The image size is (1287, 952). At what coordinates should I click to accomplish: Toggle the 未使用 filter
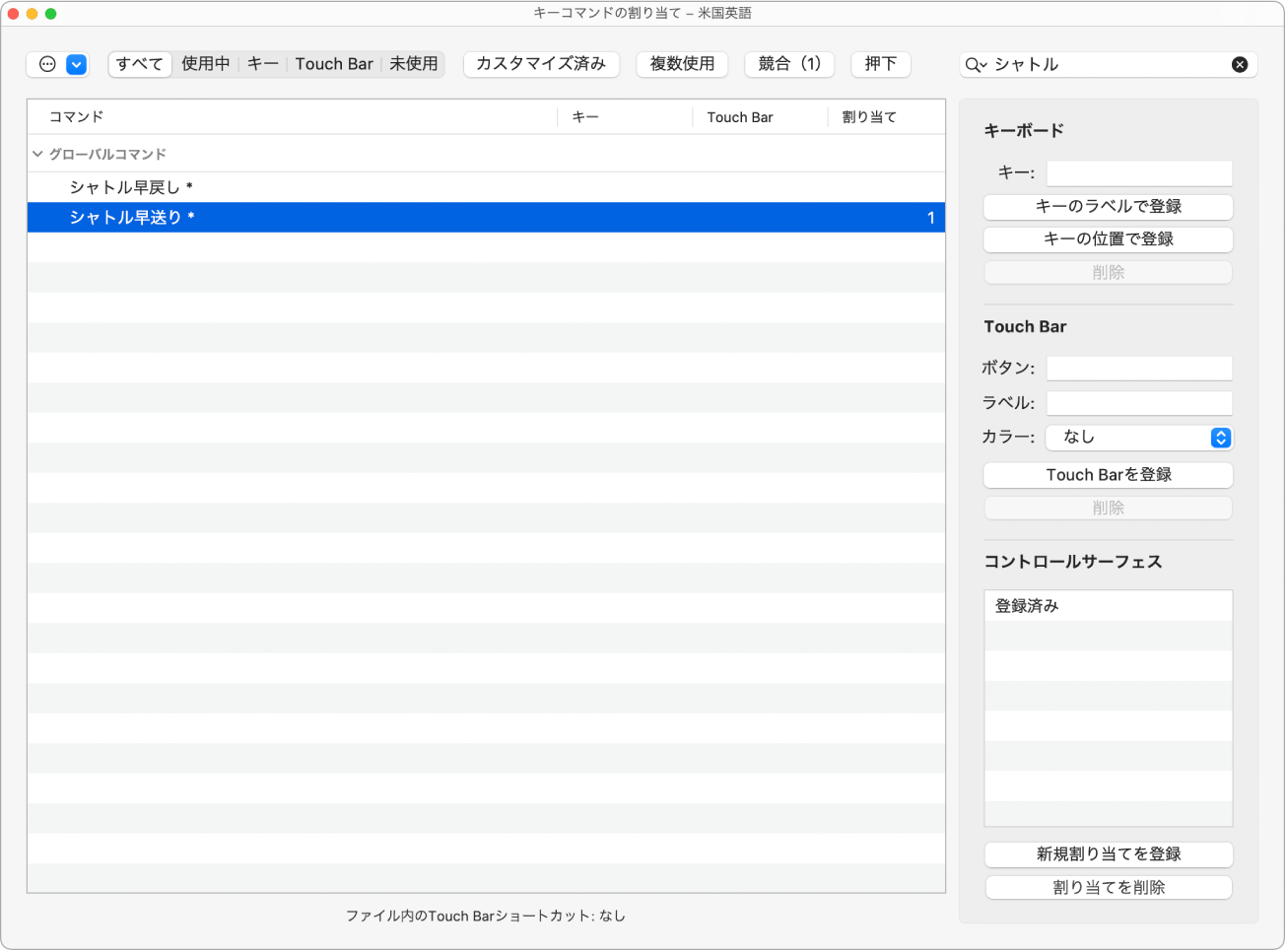415,64
